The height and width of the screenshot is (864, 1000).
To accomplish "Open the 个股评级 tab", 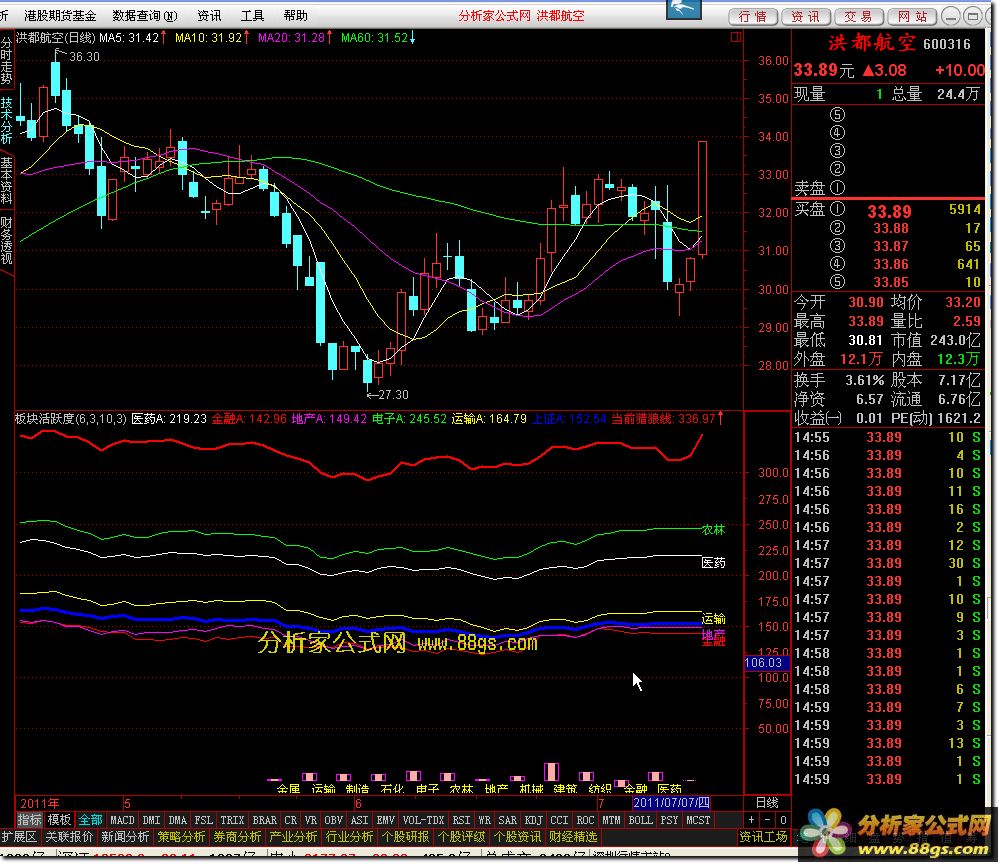I will coord(462,837).
